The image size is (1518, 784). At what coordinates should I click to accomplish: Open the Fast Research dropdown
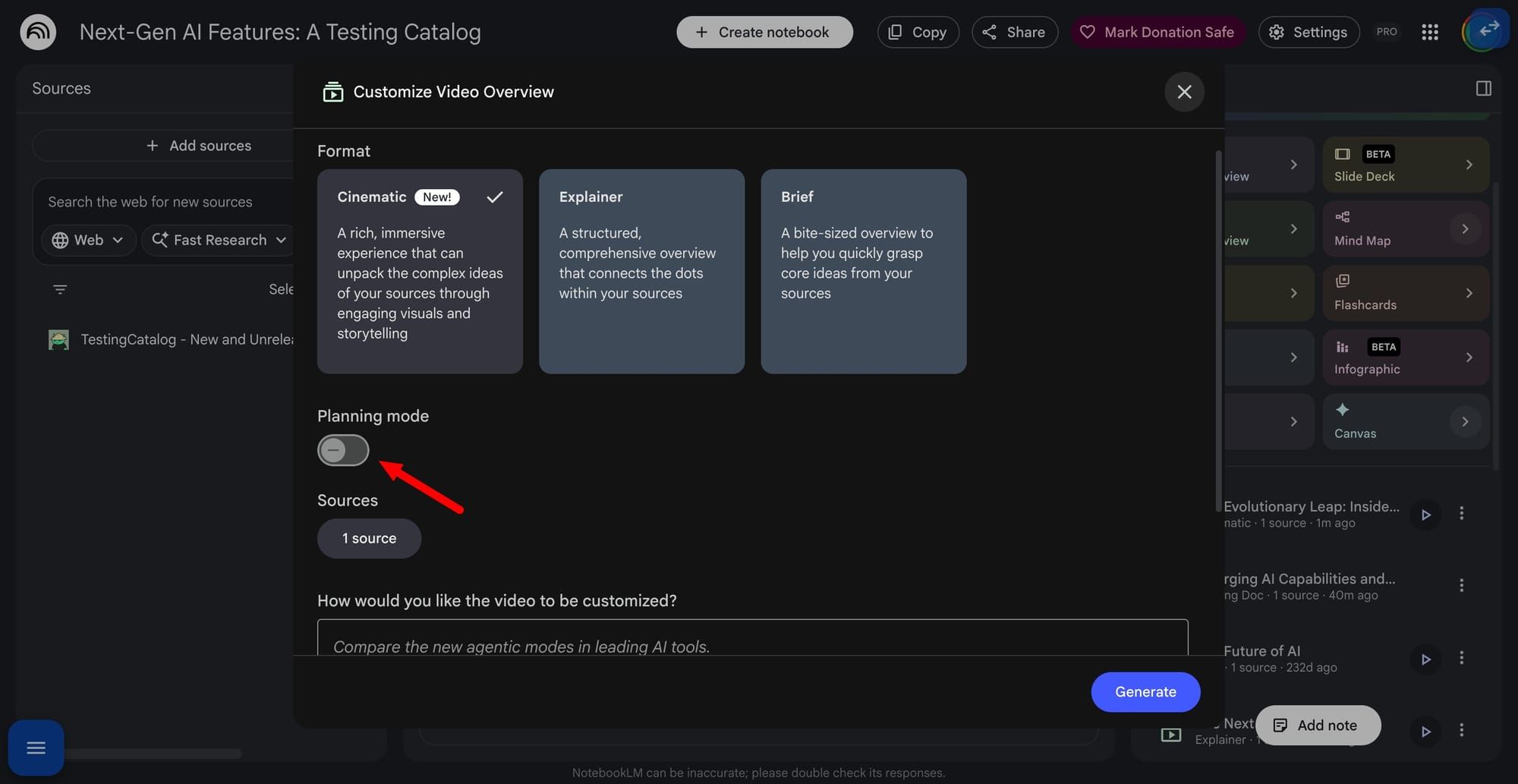tap(219, 240)
